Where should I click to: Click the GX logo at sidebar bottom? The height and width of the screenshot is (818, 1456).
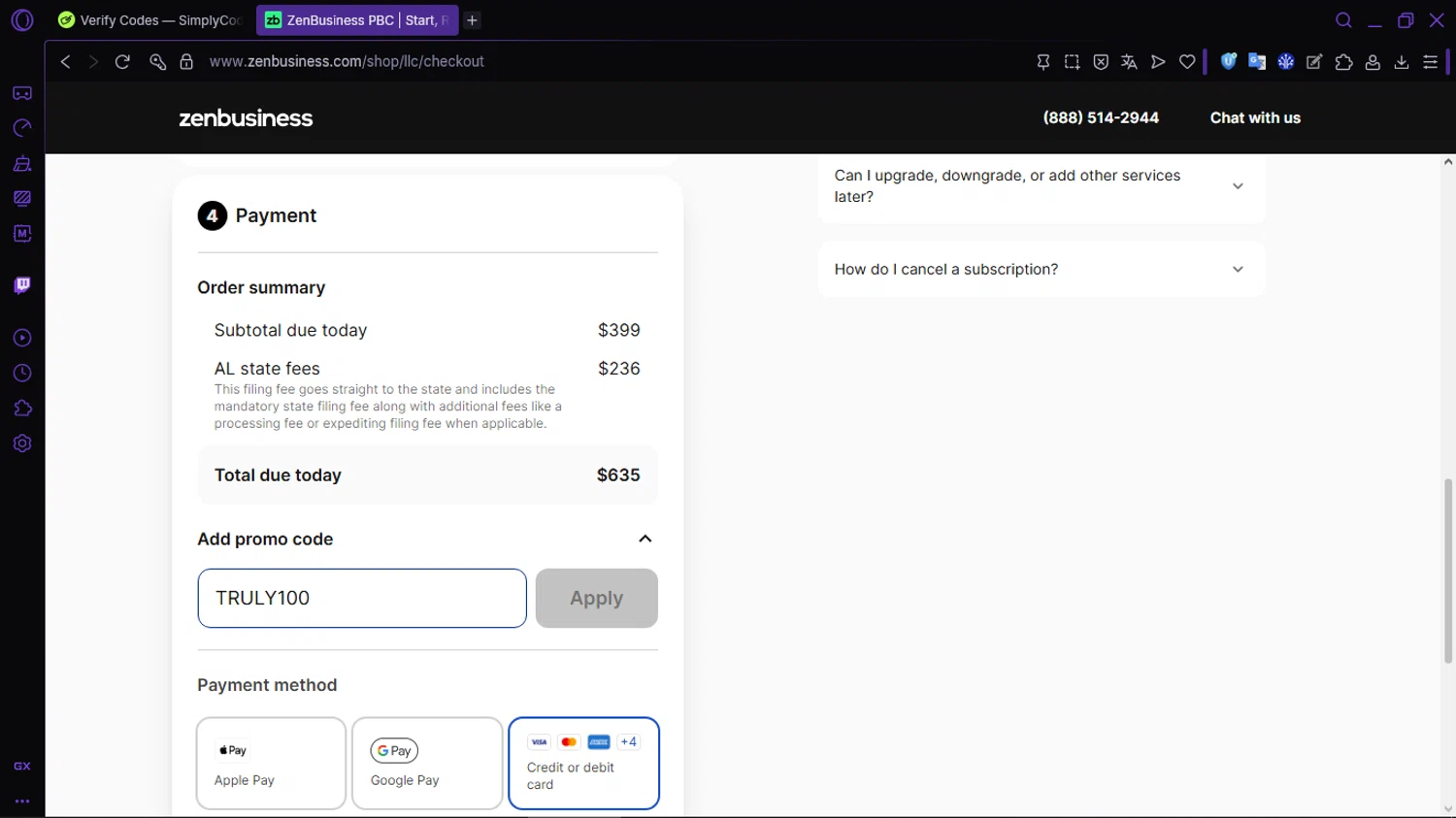tap(22, 766)
